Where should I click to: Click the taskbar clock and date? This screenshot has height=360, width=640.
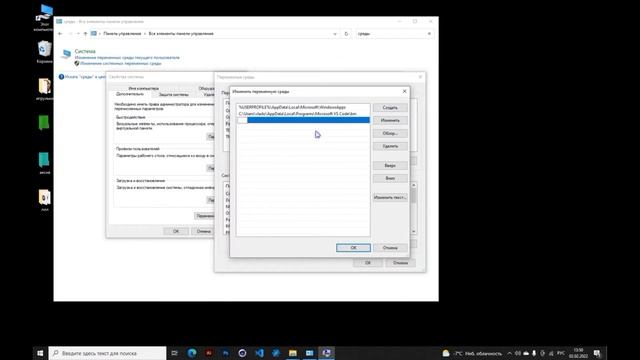(x=578, y=353)
